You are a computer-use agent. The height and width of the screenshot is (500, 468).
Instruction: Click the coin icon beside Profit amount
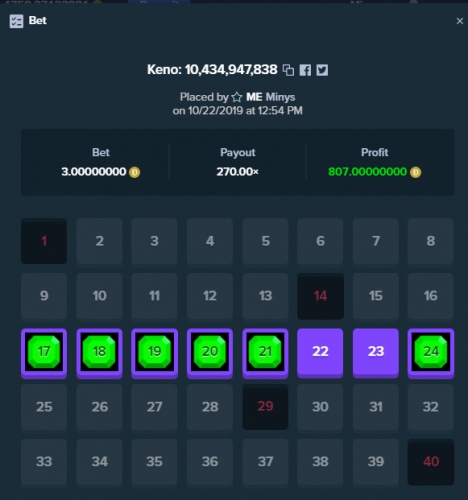click(x=415, y=172)
